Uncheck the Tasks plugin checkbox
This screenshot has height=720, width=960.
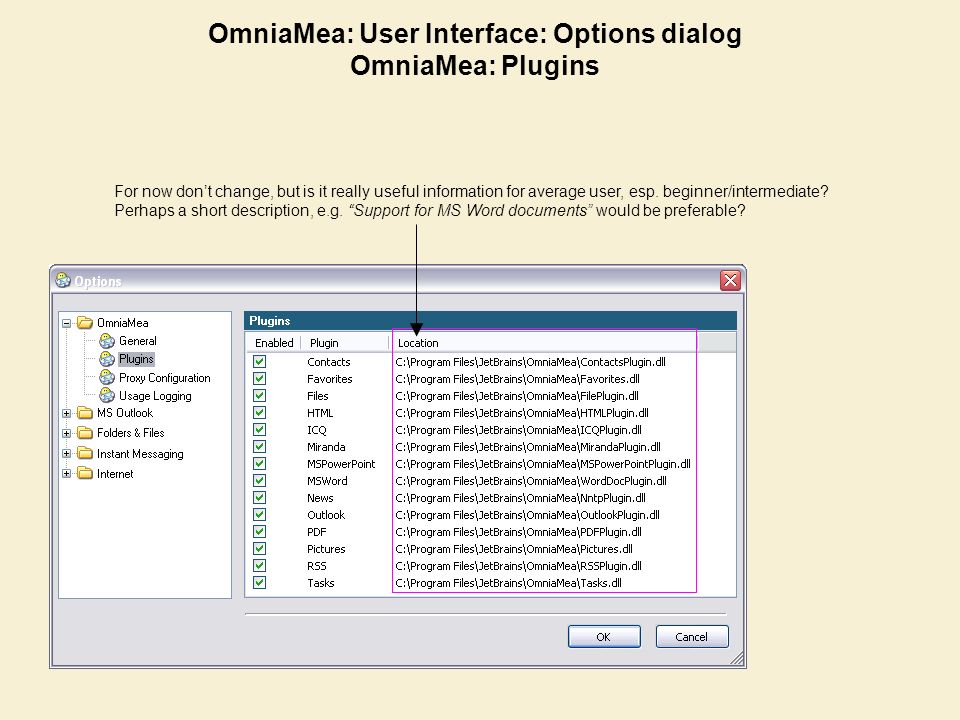(x=260, y=583)
